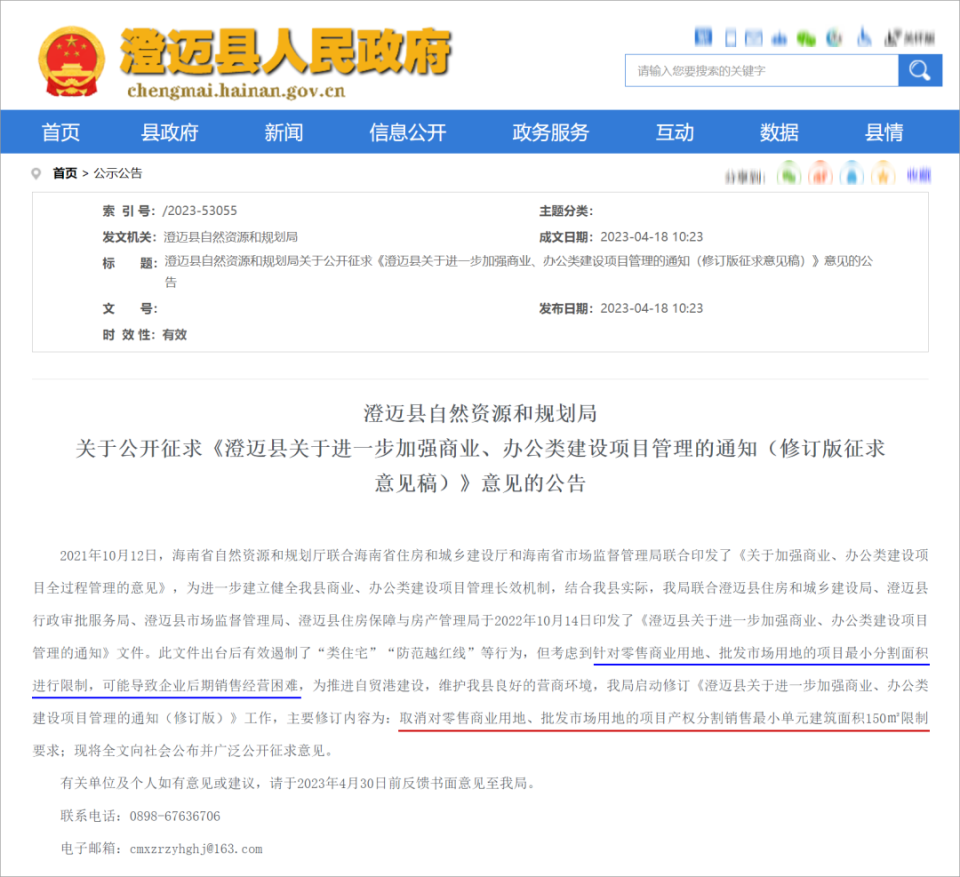Click the 成文日期 value 2023-04-18 10:23

(x=651, y=237)
